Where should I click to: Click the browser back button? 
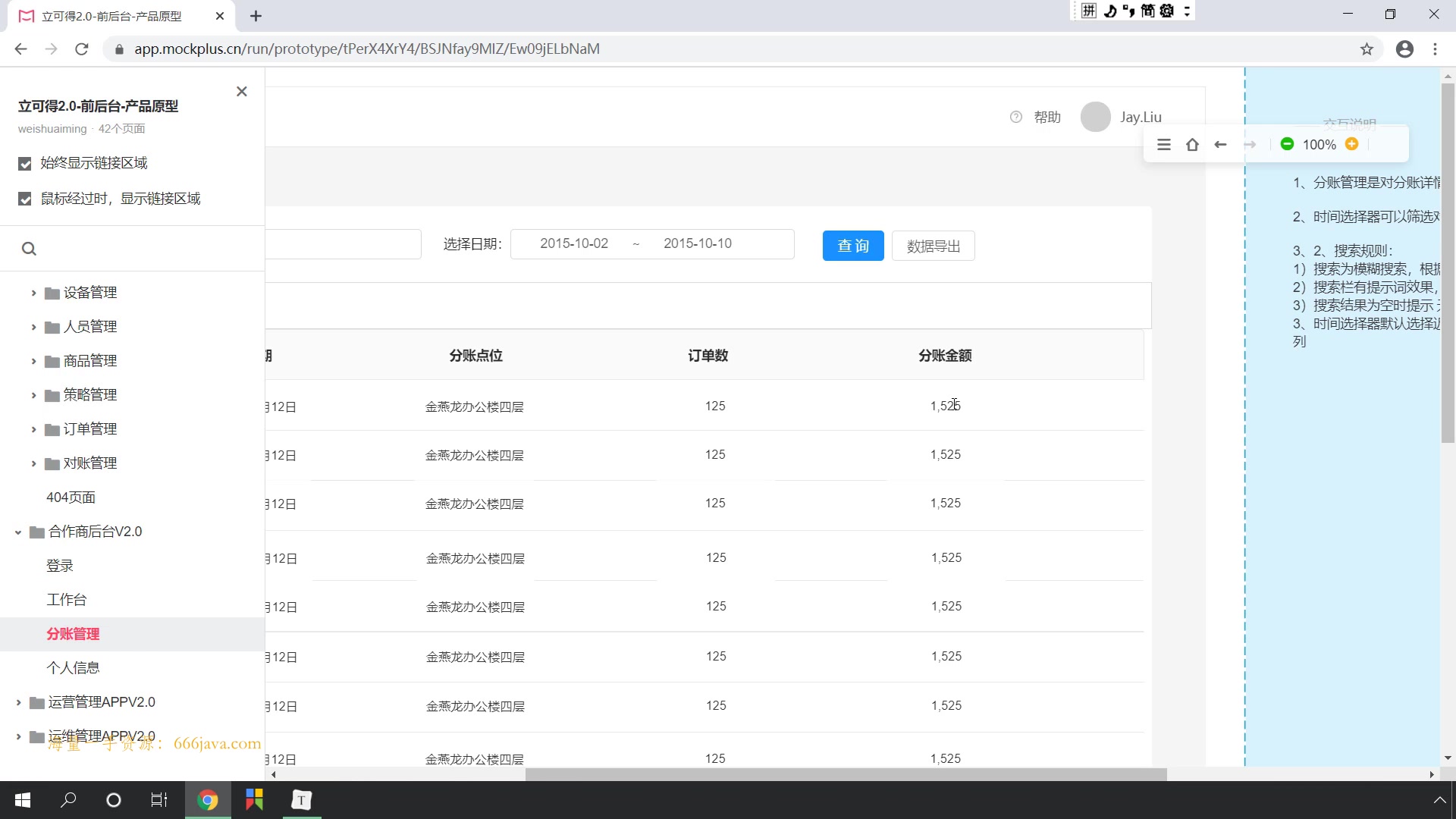tap(20, 49)
